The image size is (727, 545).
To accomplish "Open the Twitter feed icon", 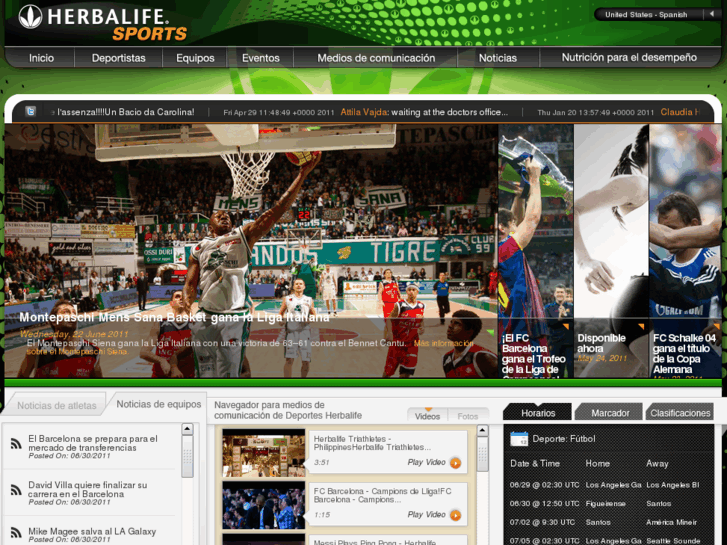I will [x=31, y=111].
